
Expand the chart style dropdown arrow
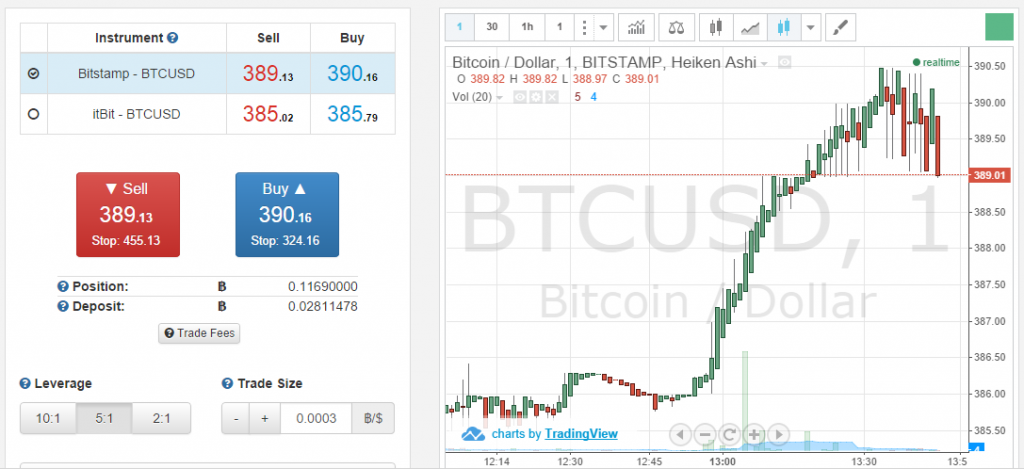pyautogui.click(x=810, y=26)
